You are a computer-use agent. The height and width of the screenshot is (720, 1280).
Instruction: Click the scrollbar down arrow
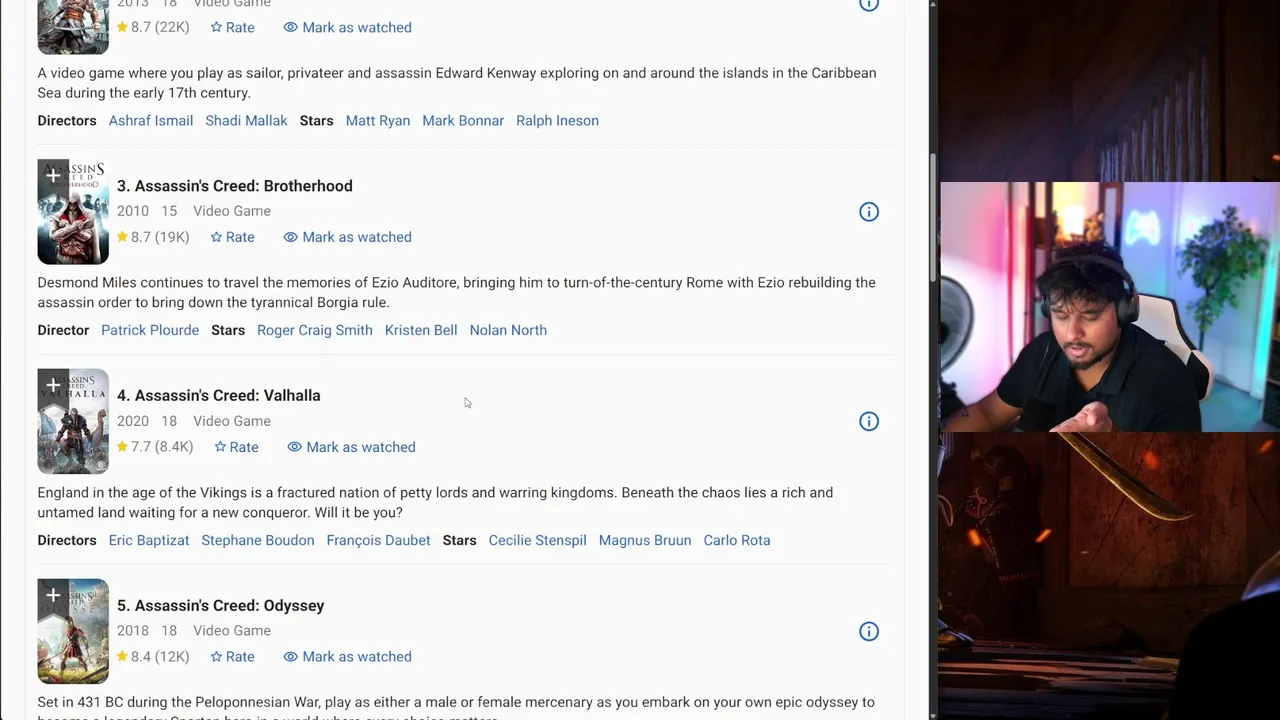pyautogui.click(x=933, y=714)
